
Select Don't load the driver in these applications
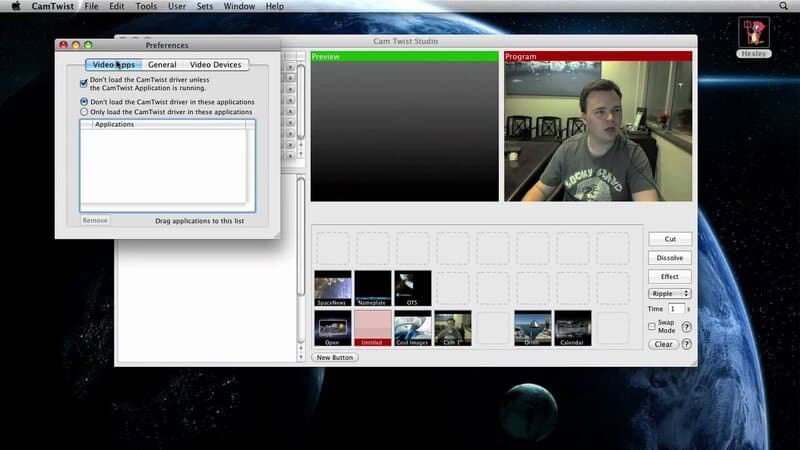pos(84,102)
